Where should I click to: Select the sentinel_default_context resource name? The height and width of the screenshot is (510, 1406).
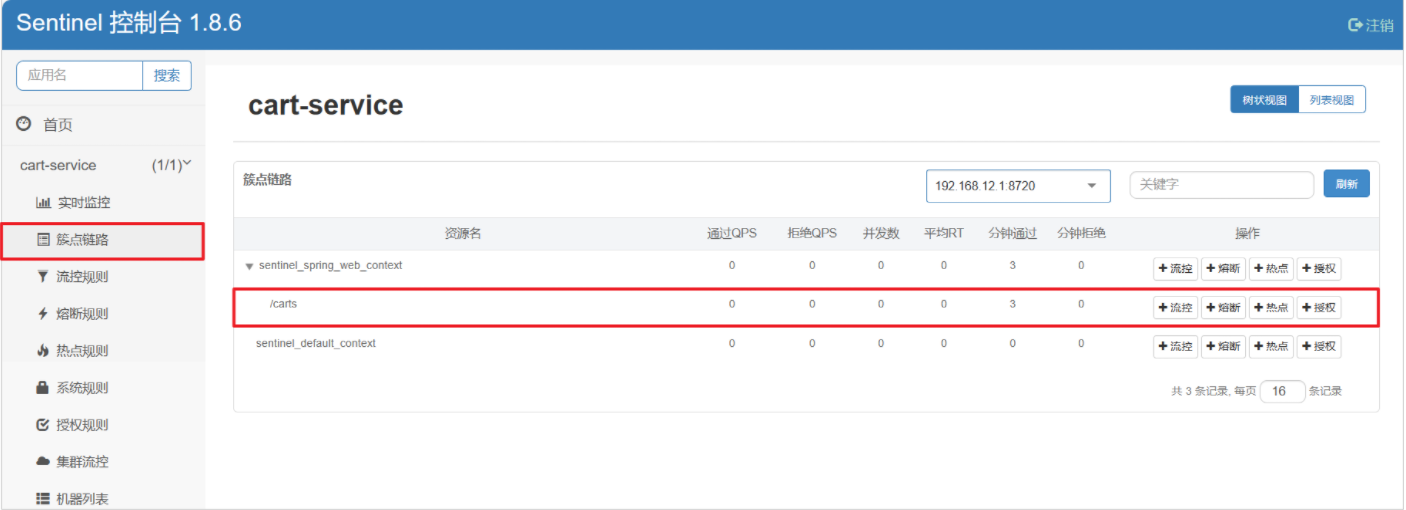316,343
